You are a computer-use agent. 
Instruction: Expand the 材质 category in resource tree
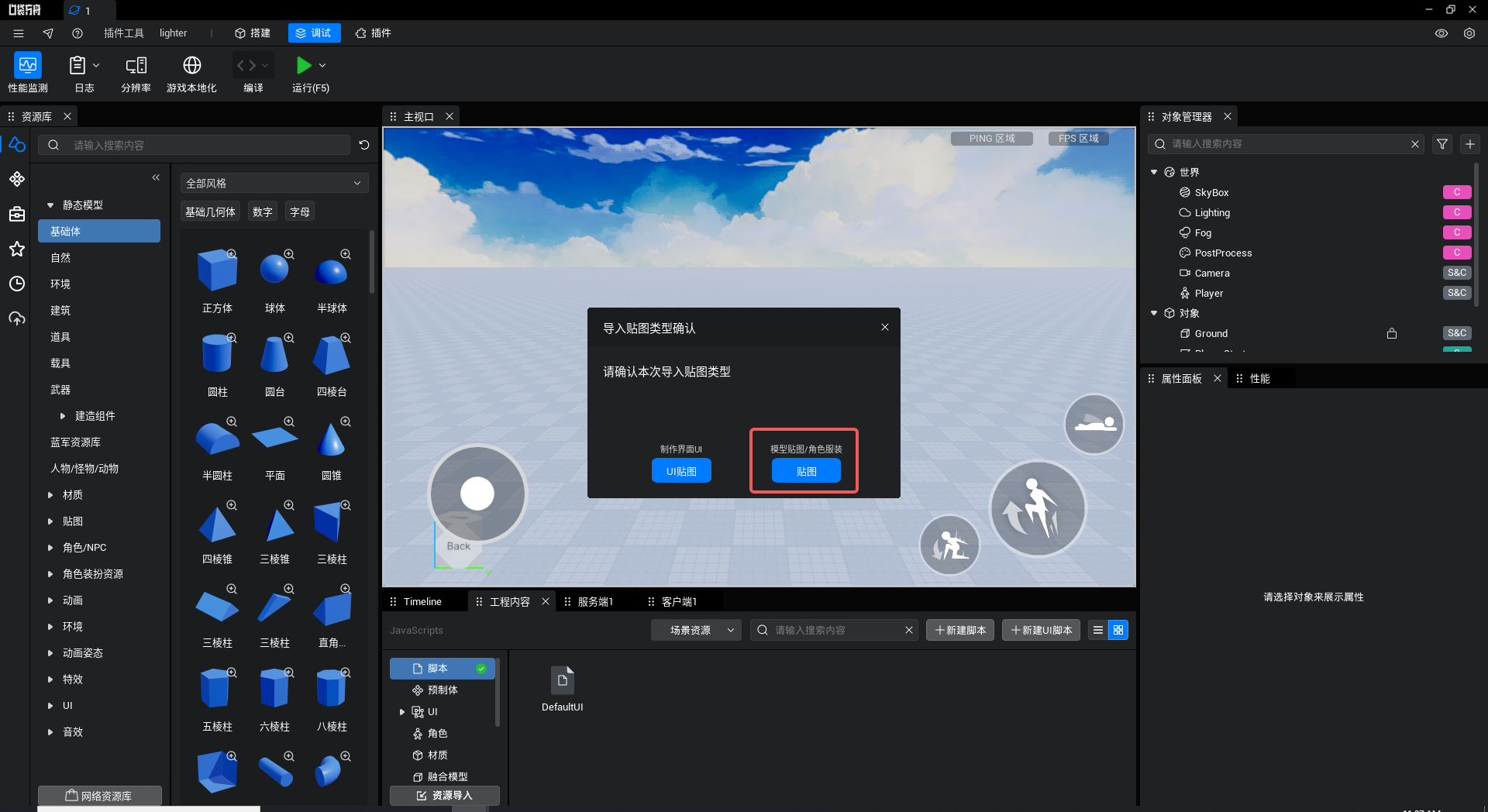(50, 495)
